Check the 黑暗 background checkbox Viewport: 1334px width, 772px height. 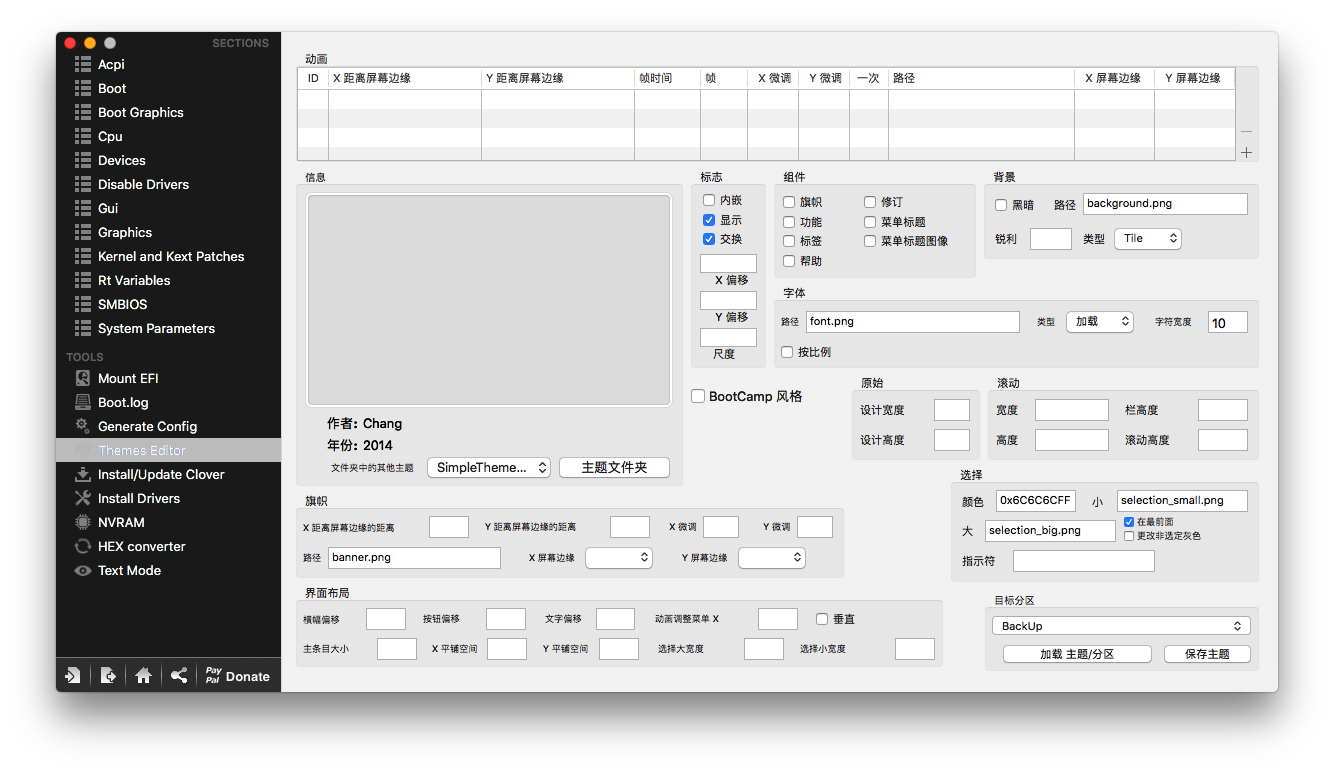[x=1001, y=204]
